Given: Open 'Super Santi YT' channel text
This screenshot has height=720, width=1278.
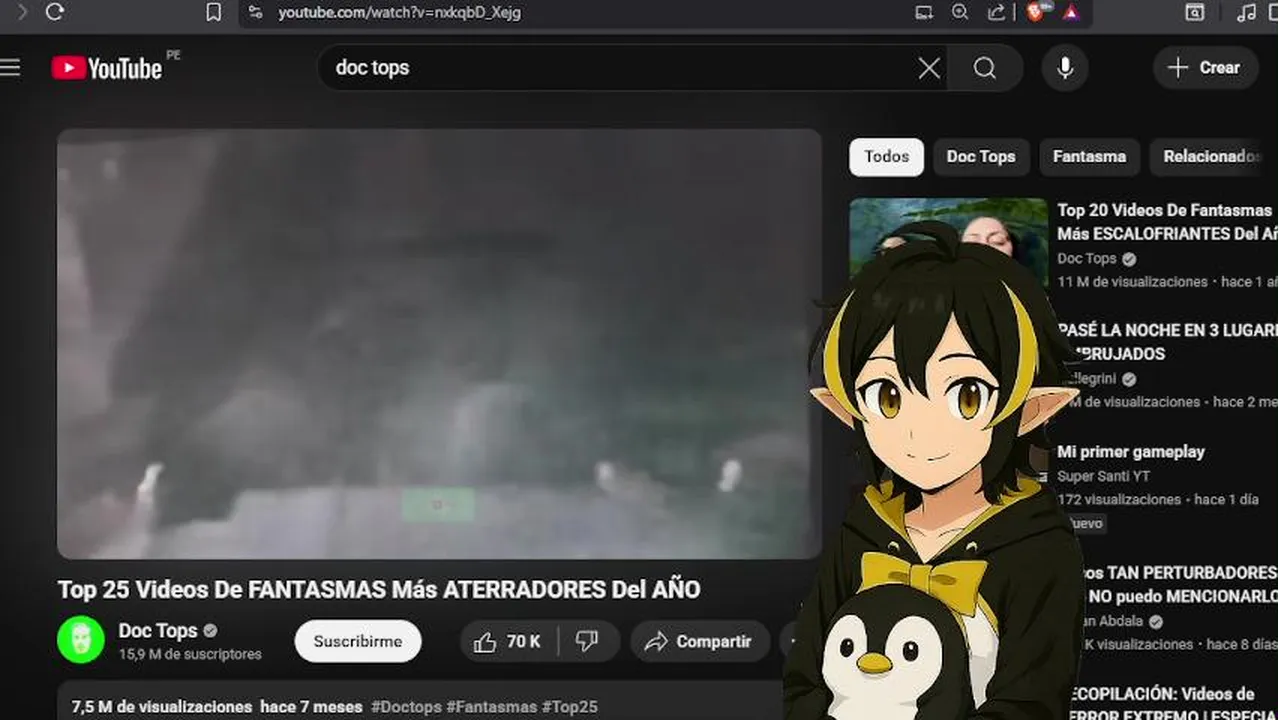Looking at the screenshot, I should 1103,476.
